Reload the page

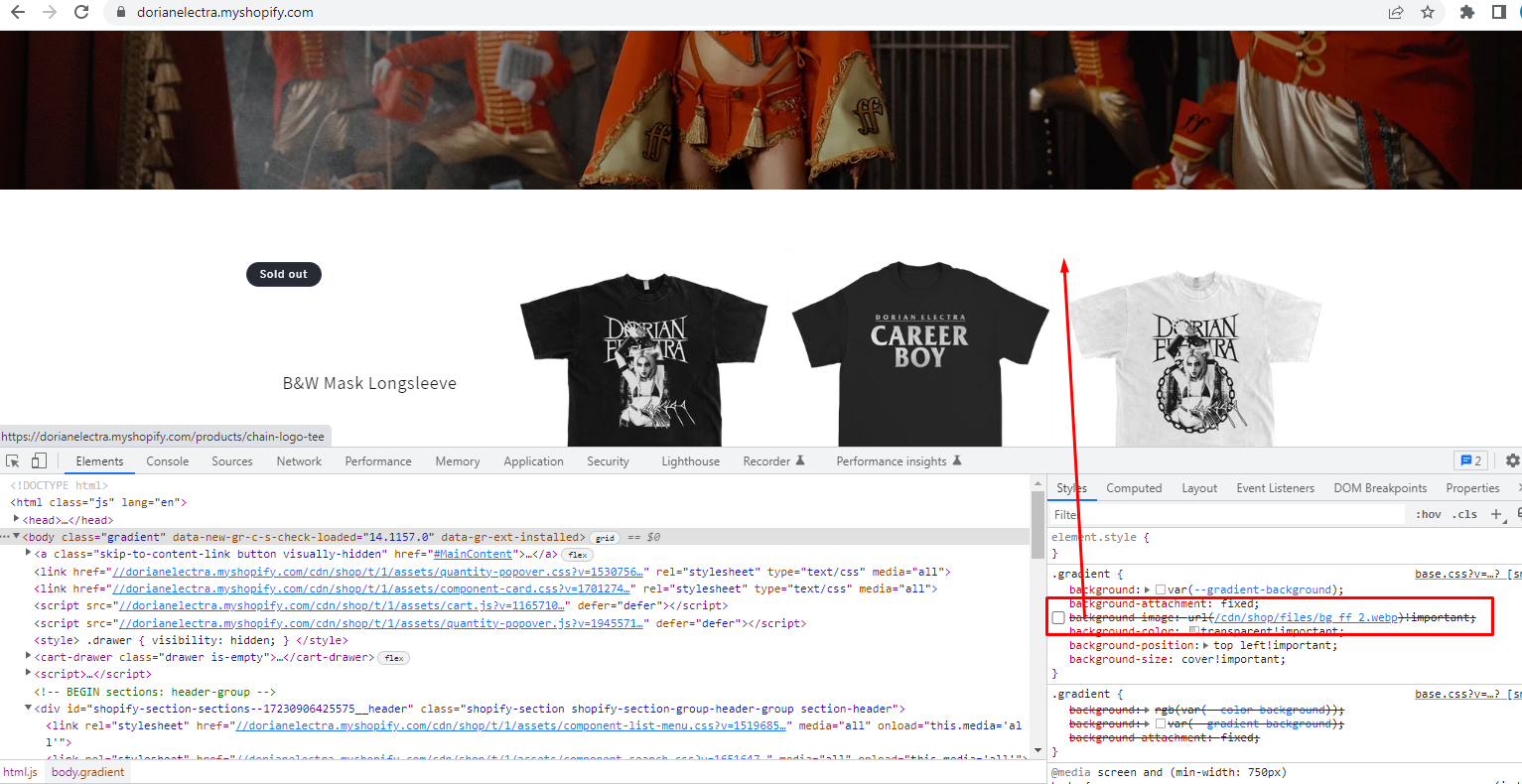[x=81, y=12]
